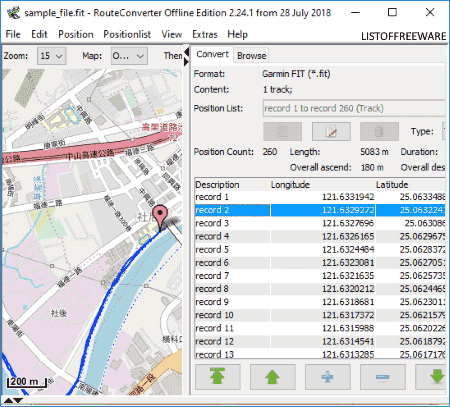Select the record 1 row
This screenshot has width=450, height=407.
320,197
